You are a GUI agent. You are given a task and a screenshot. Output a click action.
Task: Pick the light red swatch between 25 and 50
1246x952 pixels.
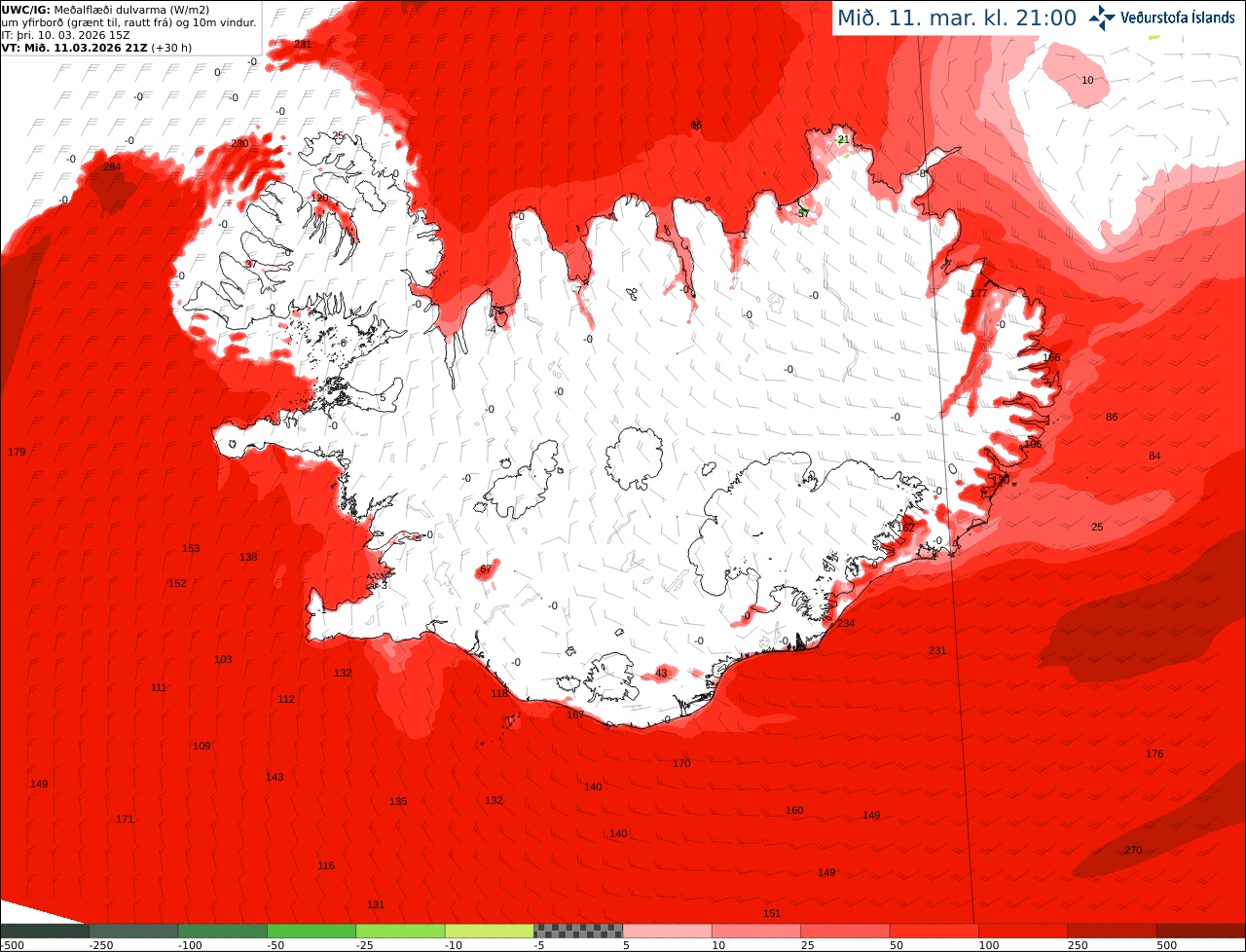[x=846, y=931]
